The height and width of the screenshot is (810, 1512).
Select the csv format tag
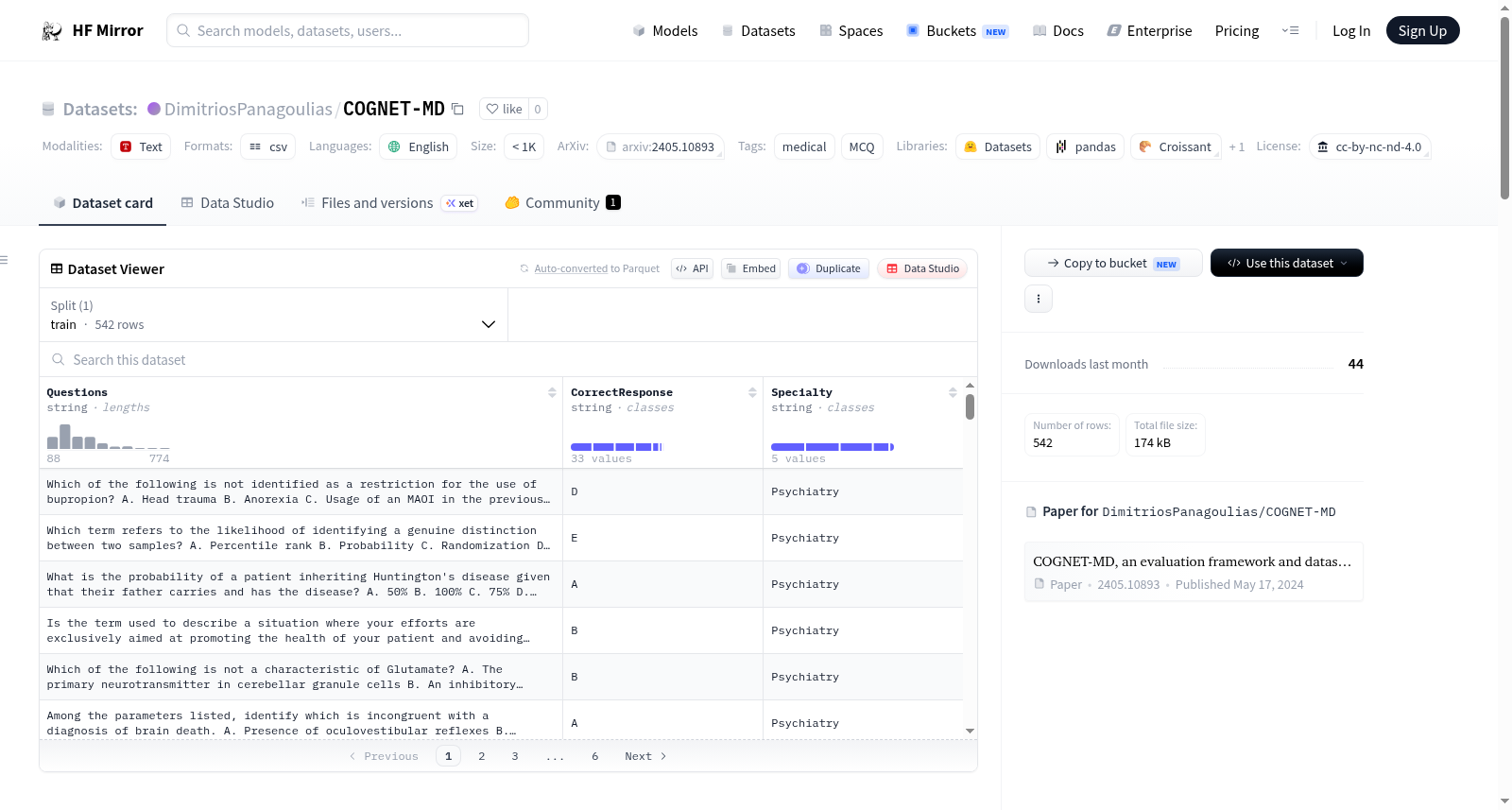(268, 146)
